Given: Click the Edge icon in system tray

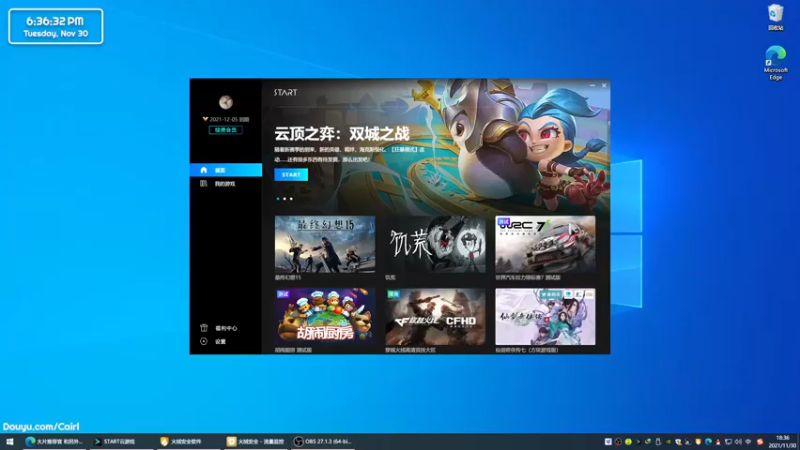Looking at the screenshot, I should tap(708, 442).
